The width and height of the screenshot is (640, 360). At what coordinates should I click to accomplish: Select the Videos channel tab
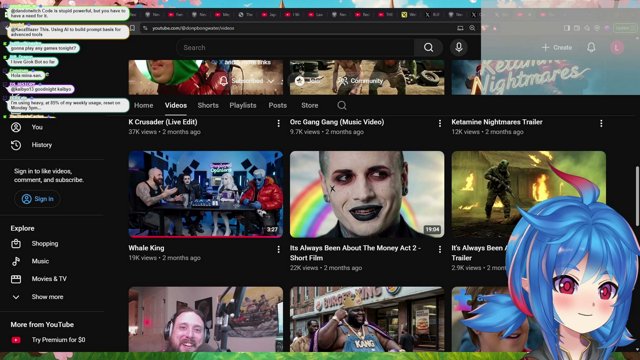pos(176,105)
